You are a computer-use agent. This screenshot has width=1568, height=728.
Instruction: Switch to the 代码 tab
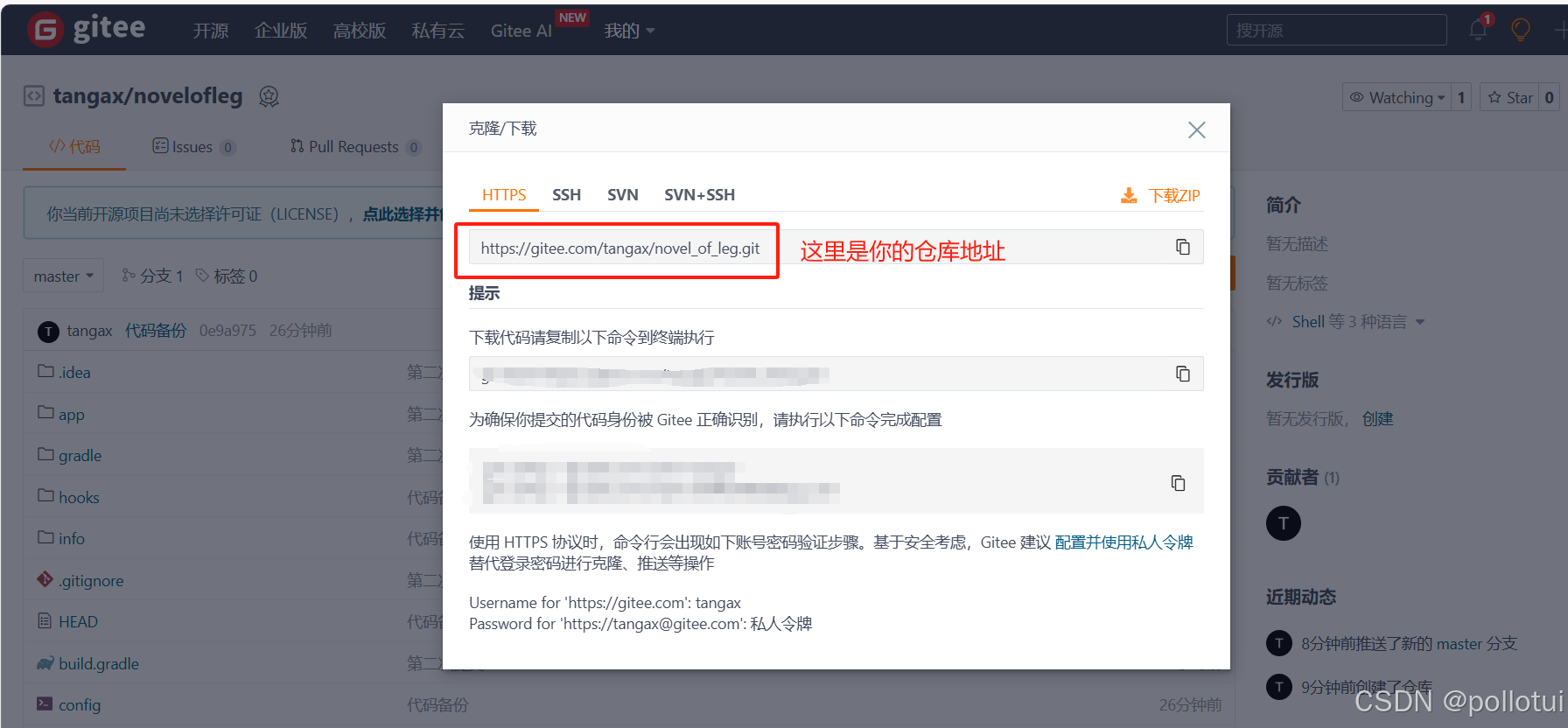point(74,146)
